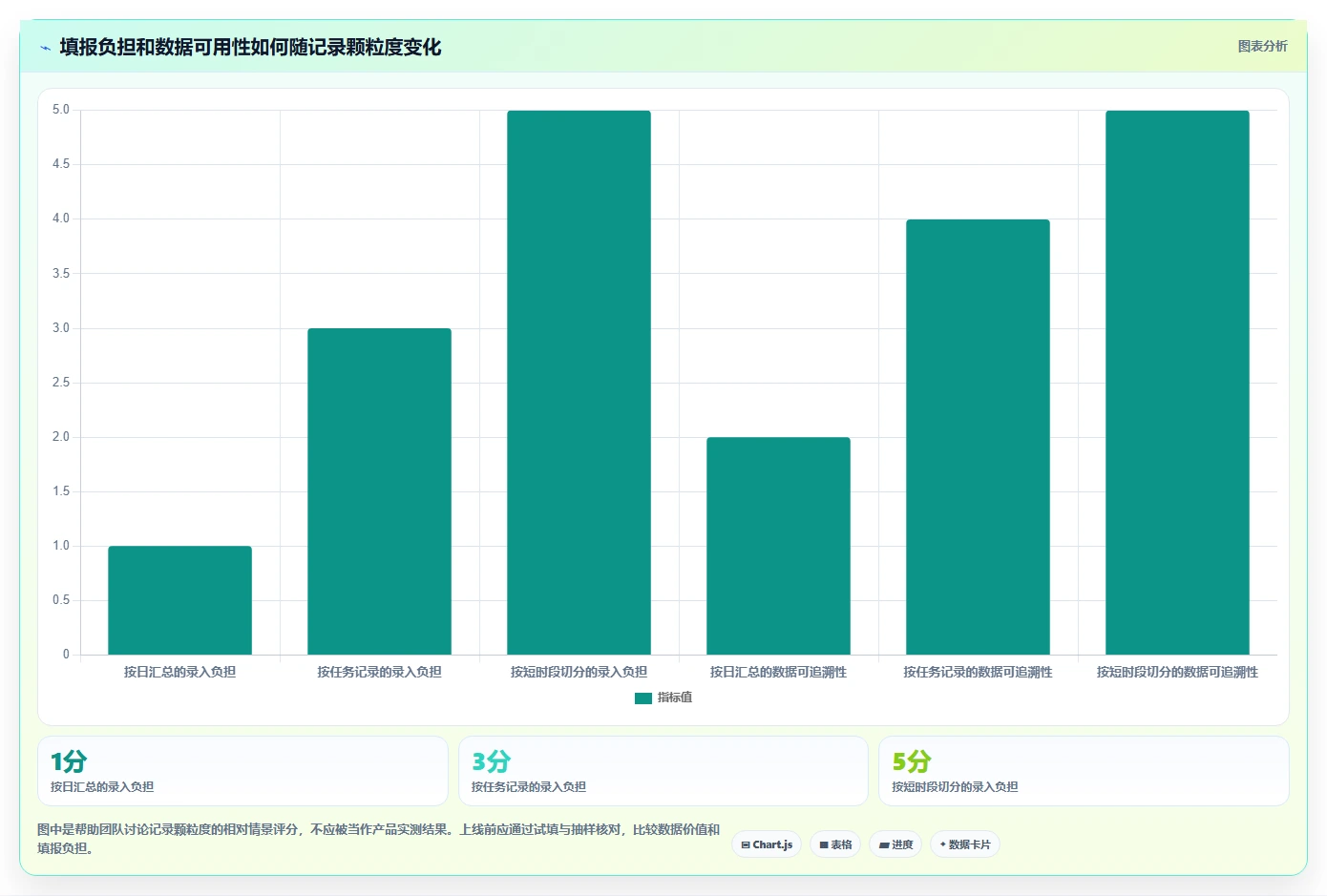Click the bar for 按任务记录的录入负担

coord(379,491)
